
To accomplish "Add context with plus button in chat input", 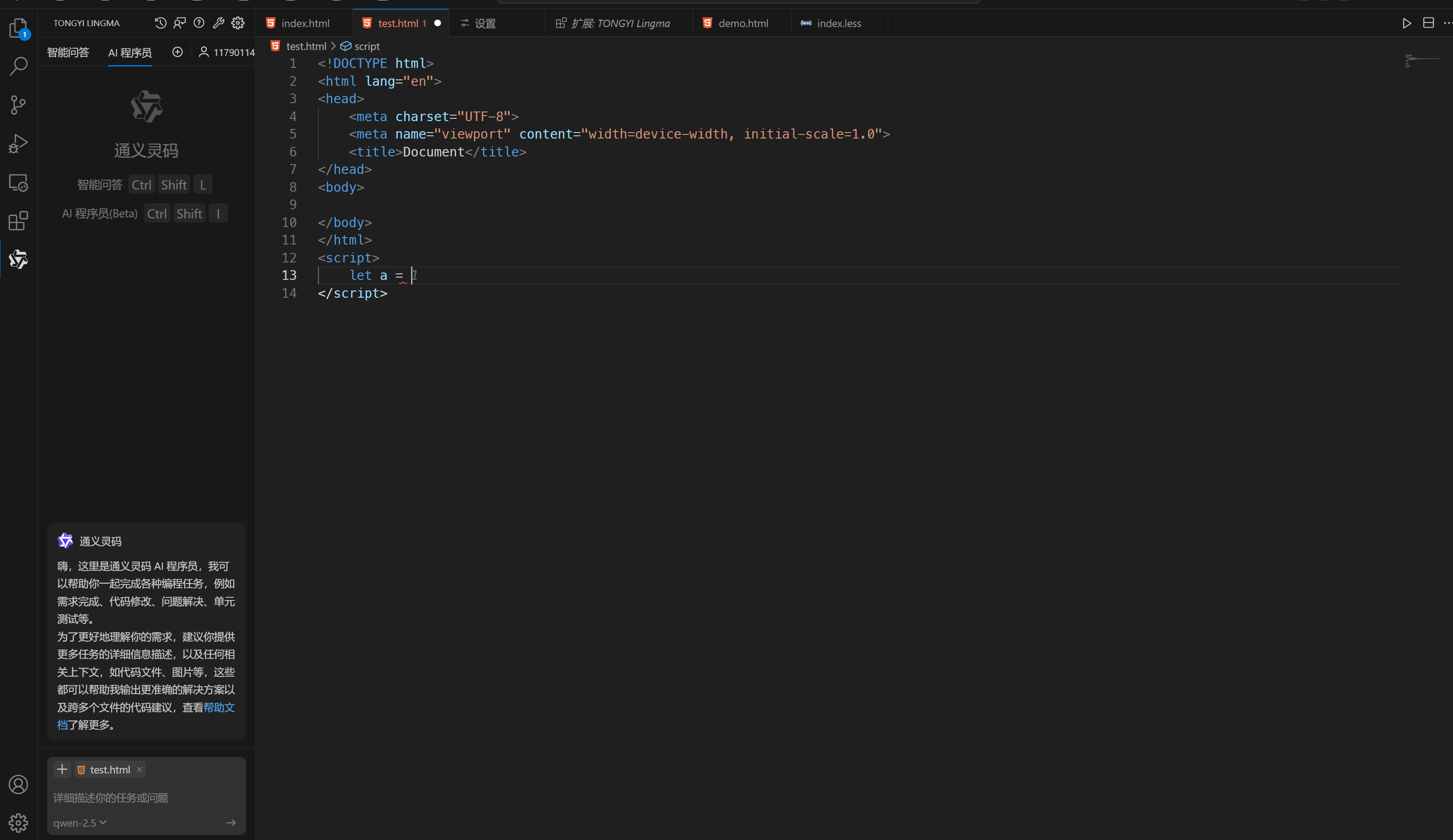I will (62, 769).
